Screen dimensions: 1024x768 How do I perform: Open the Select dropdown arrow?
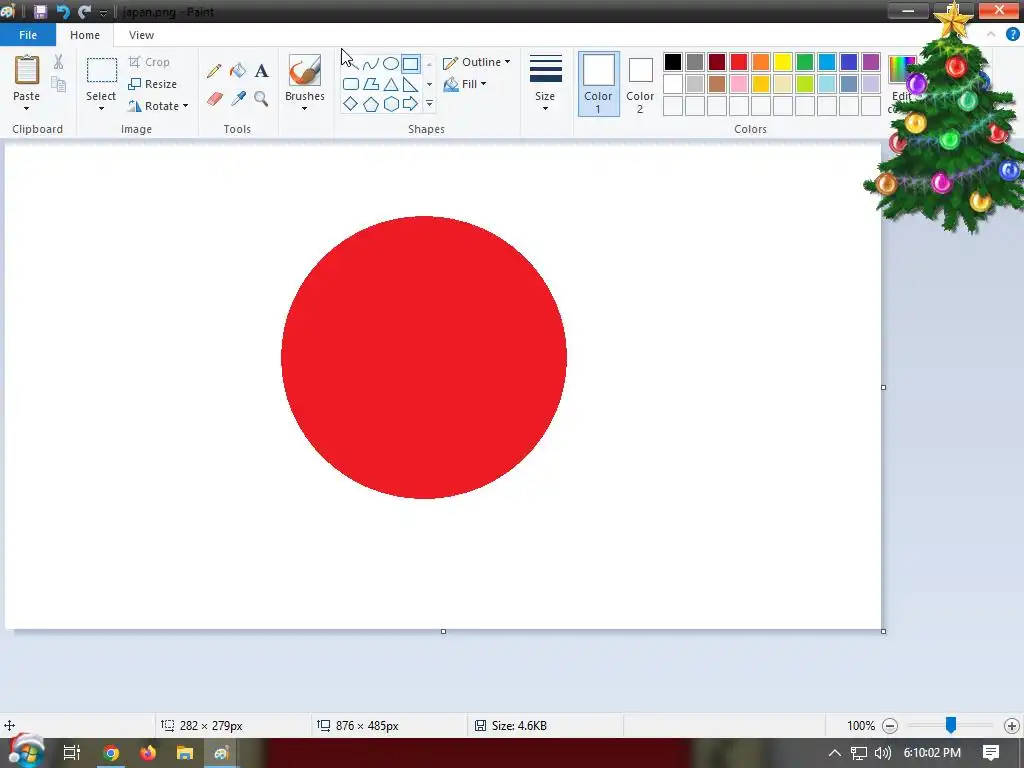point(101,108)
